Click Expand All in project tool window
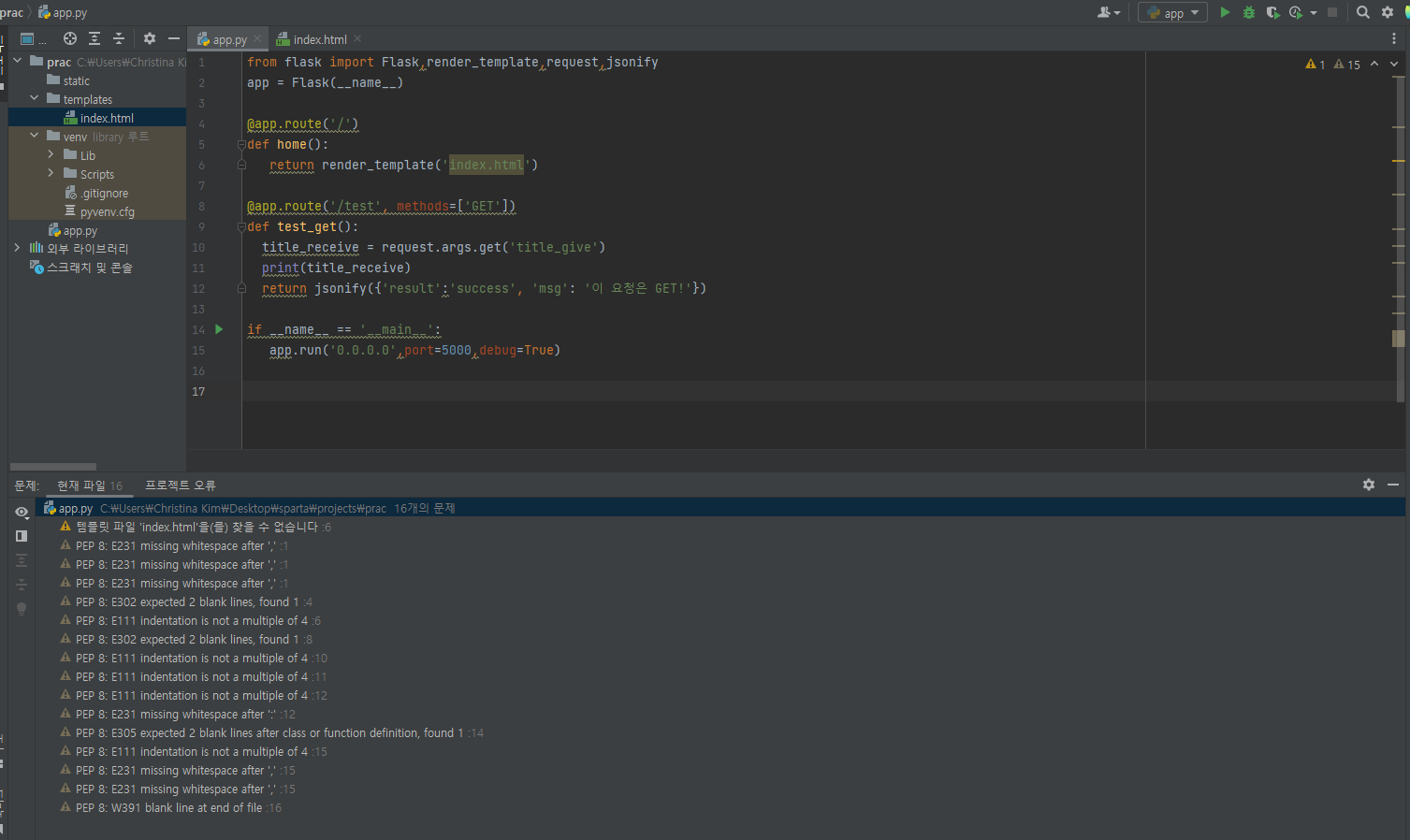Image resolution: width=1410 pixels, height=840 pixels. [94, 38]
